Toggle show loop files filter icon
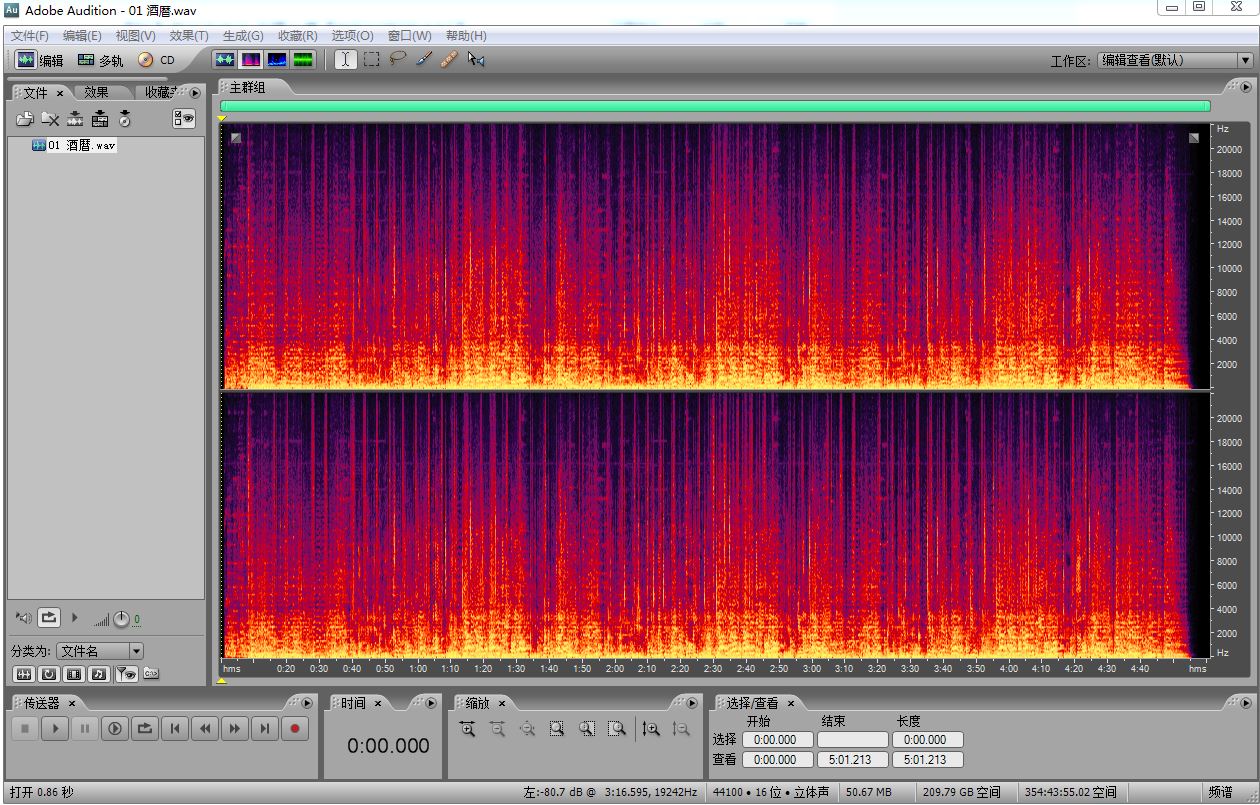The height and width of the screenshot is (805, 1260). 48,674
